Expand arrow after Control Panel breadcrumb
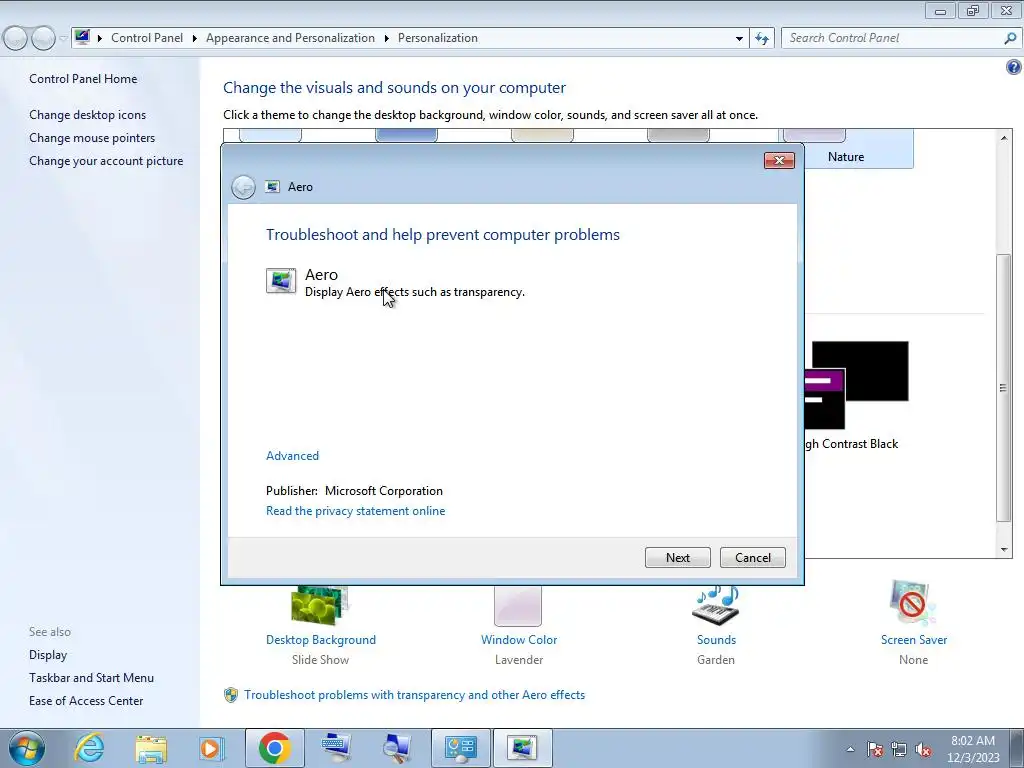This screenshot has height=768, width=1024. tap(195, 39)
